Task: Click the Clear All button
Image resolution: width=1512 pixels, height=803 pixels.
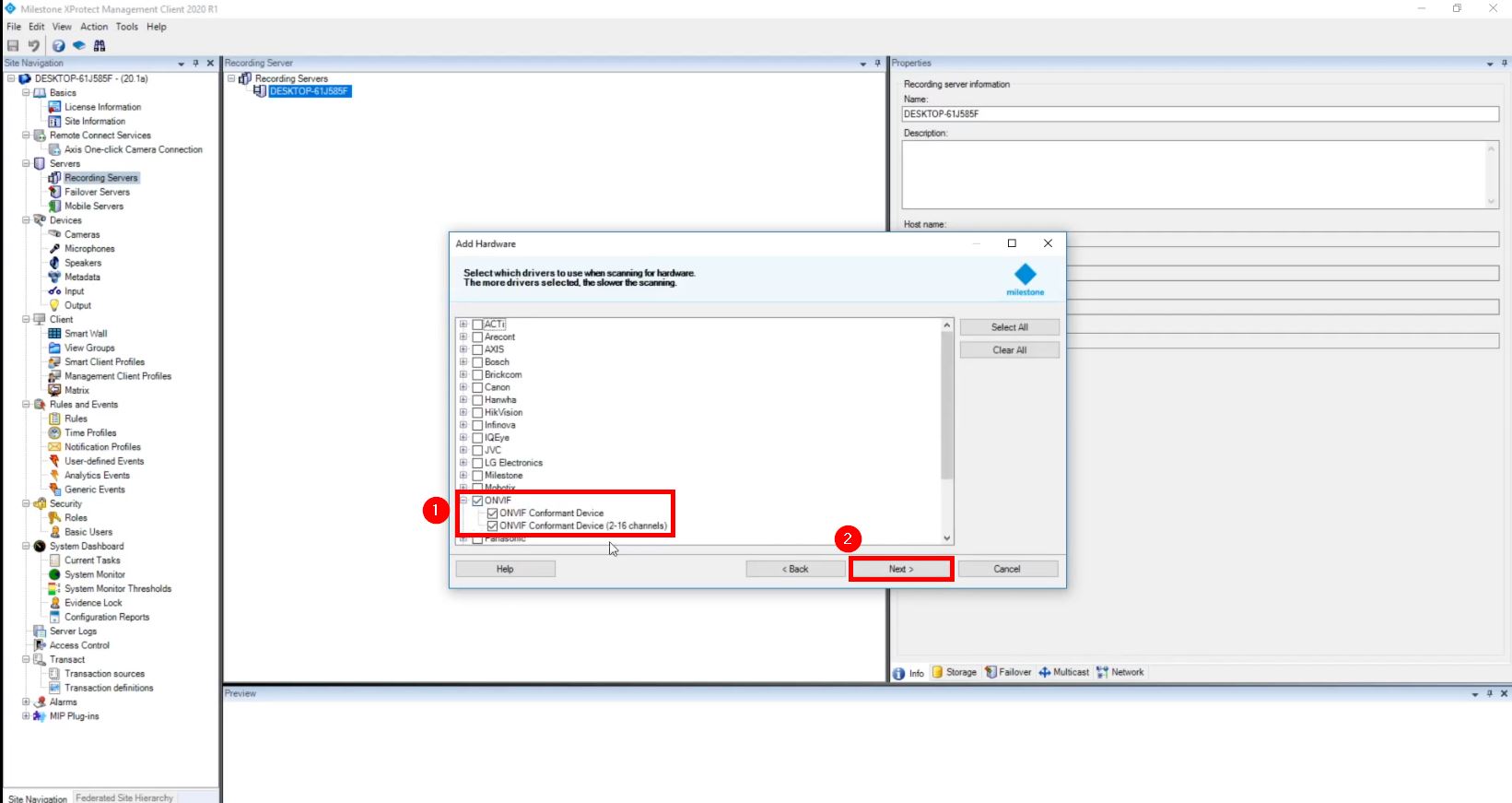Action: pyautogui.click(x=1010, y=350)
